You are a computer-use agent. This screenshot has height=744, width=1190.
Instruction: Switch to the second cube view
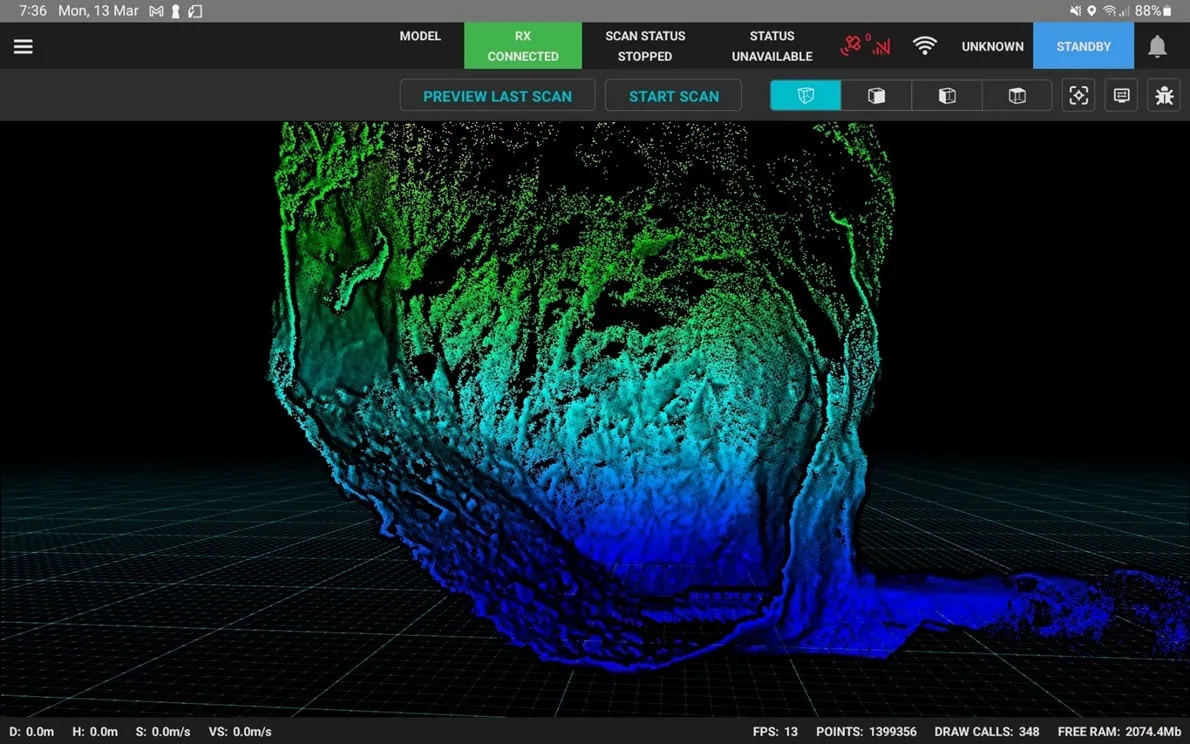click(x=876, y=96)
